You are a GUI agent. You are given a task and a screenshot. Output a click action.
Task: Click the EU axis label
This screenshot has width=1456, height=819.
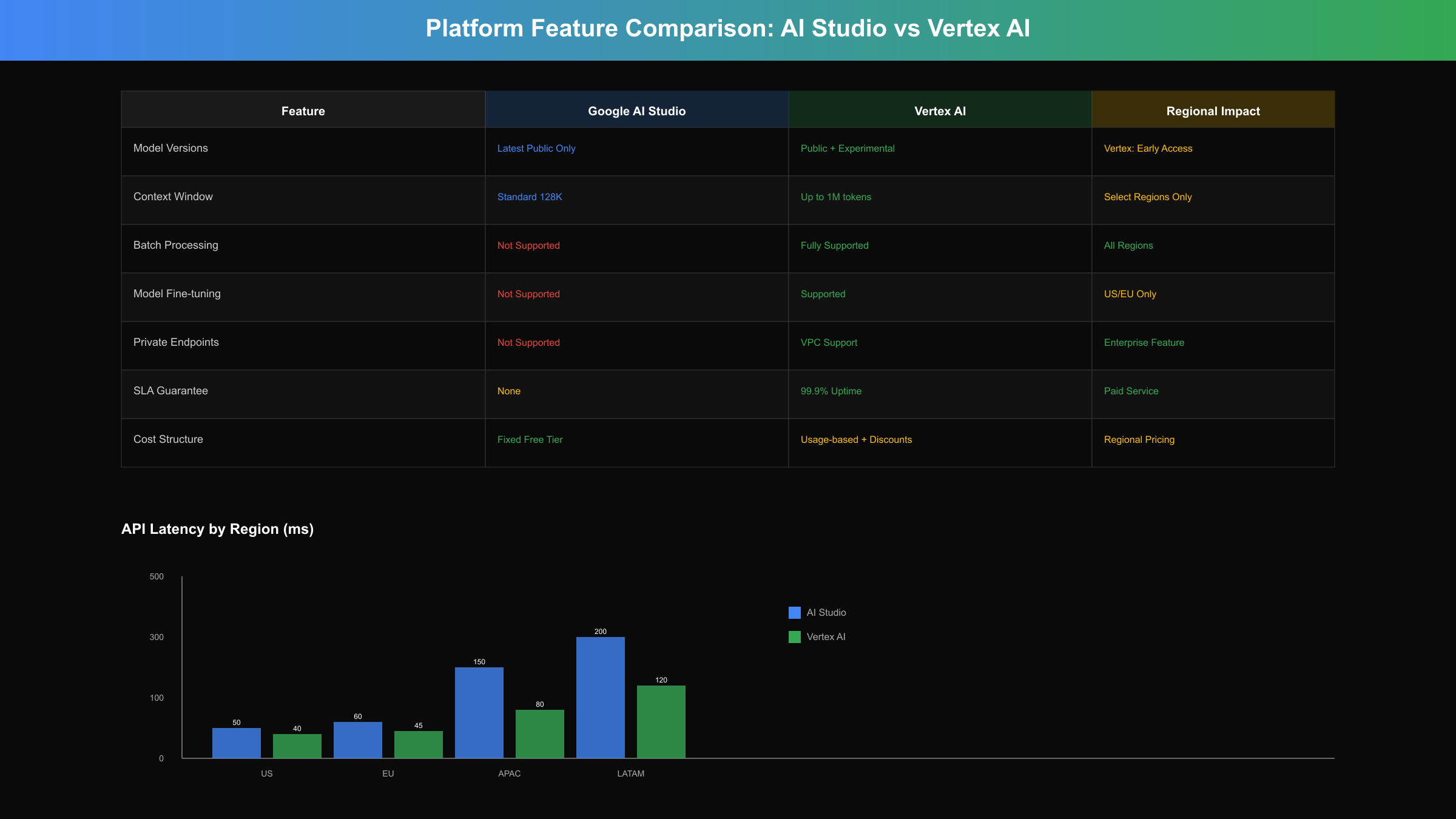pos(388,773)
